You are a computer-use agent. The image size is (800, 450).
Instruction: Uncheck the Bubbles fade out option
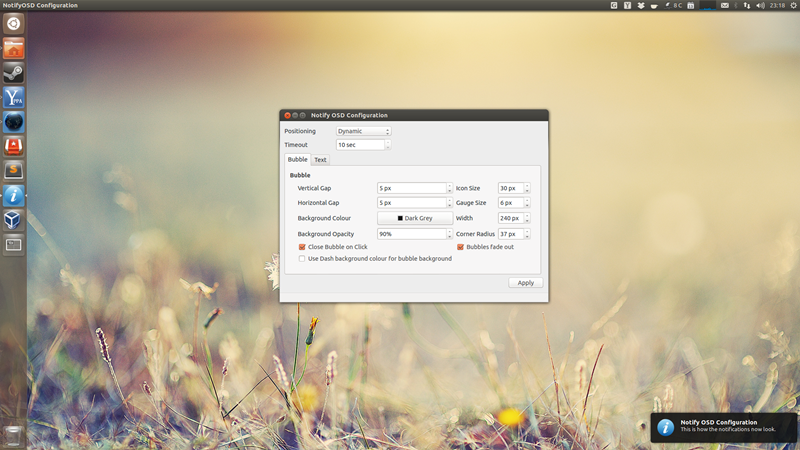[x=461, y=247]
